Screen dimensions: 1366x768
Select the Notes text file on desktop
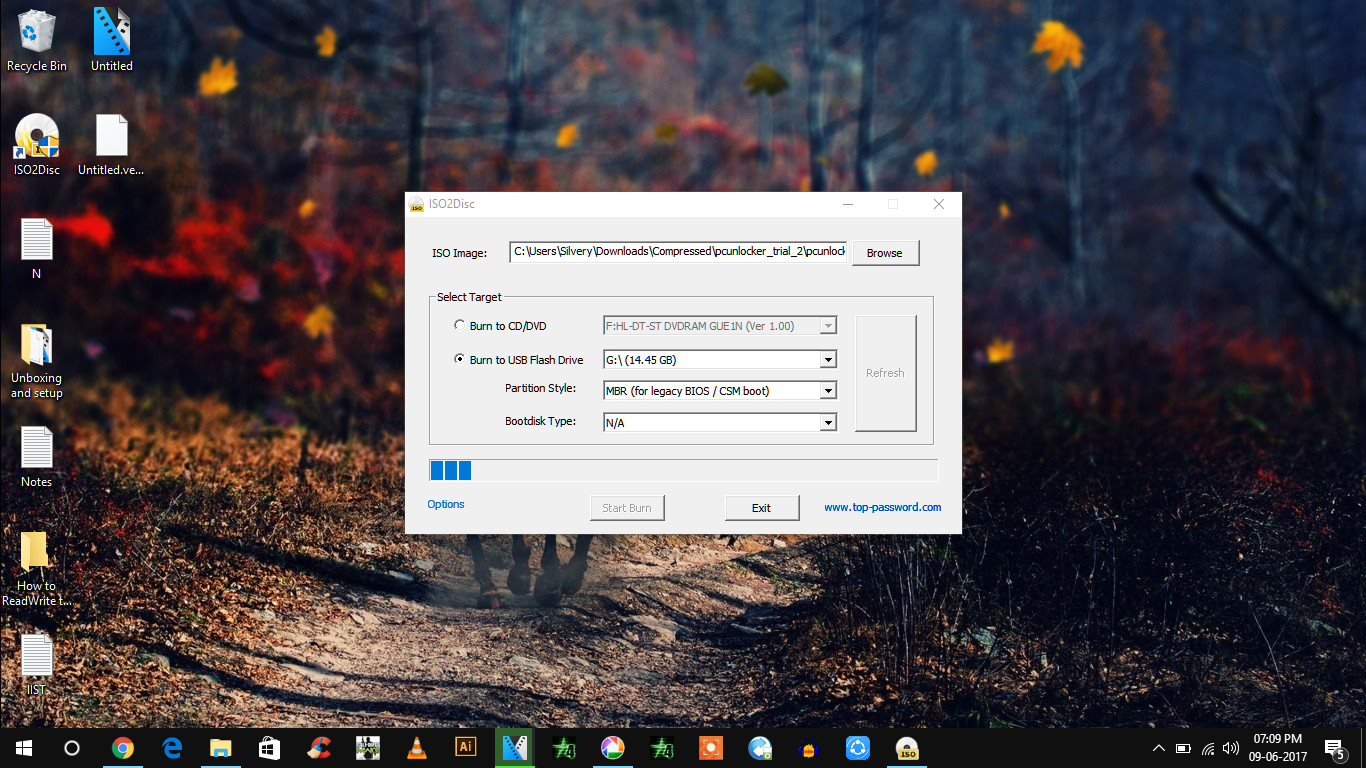point(37,457)
